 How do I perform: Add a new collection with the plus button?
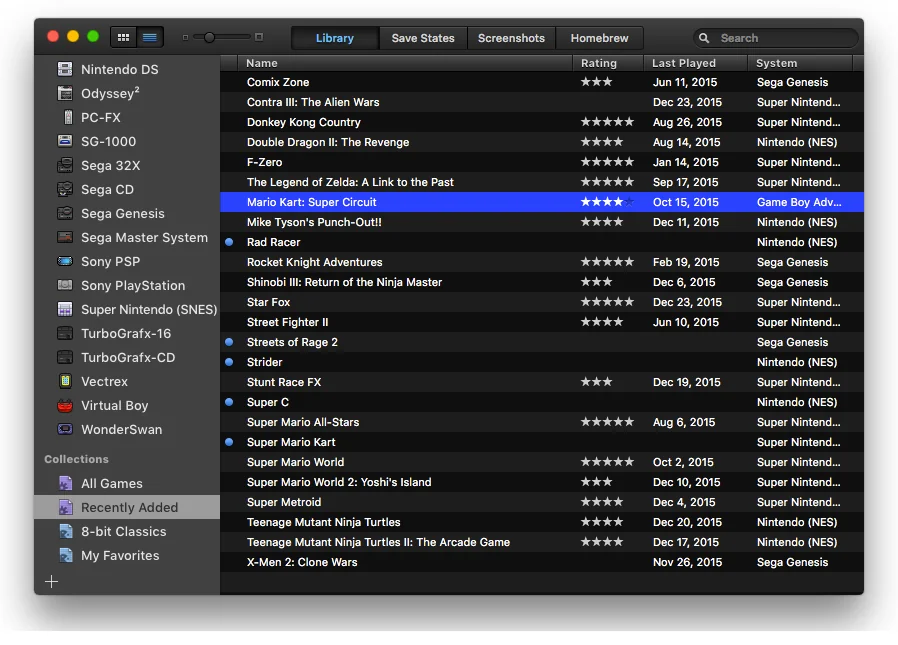point(51,581)
